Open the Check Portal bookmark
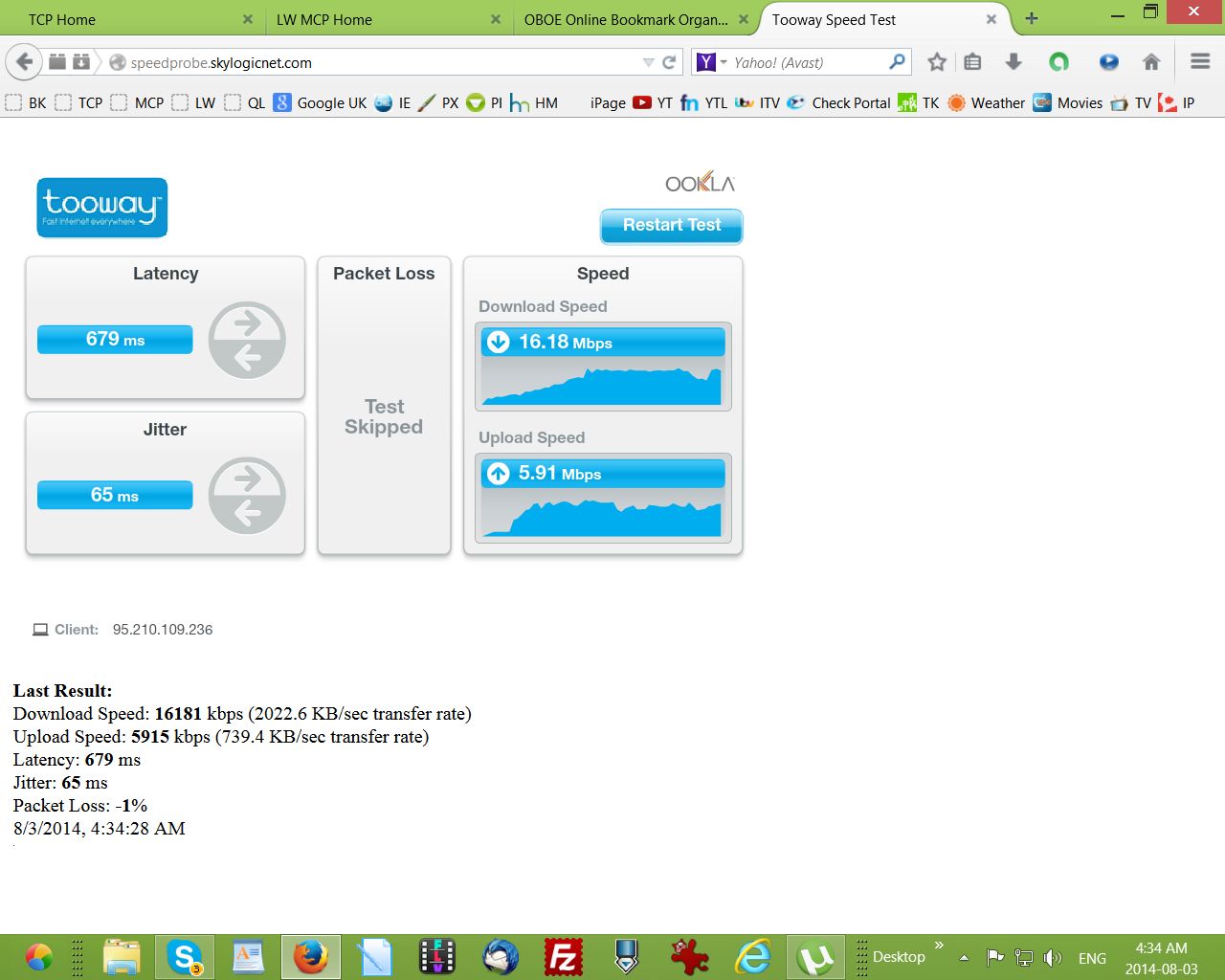This screenshot has height=980, width=1225. point(839,102)
